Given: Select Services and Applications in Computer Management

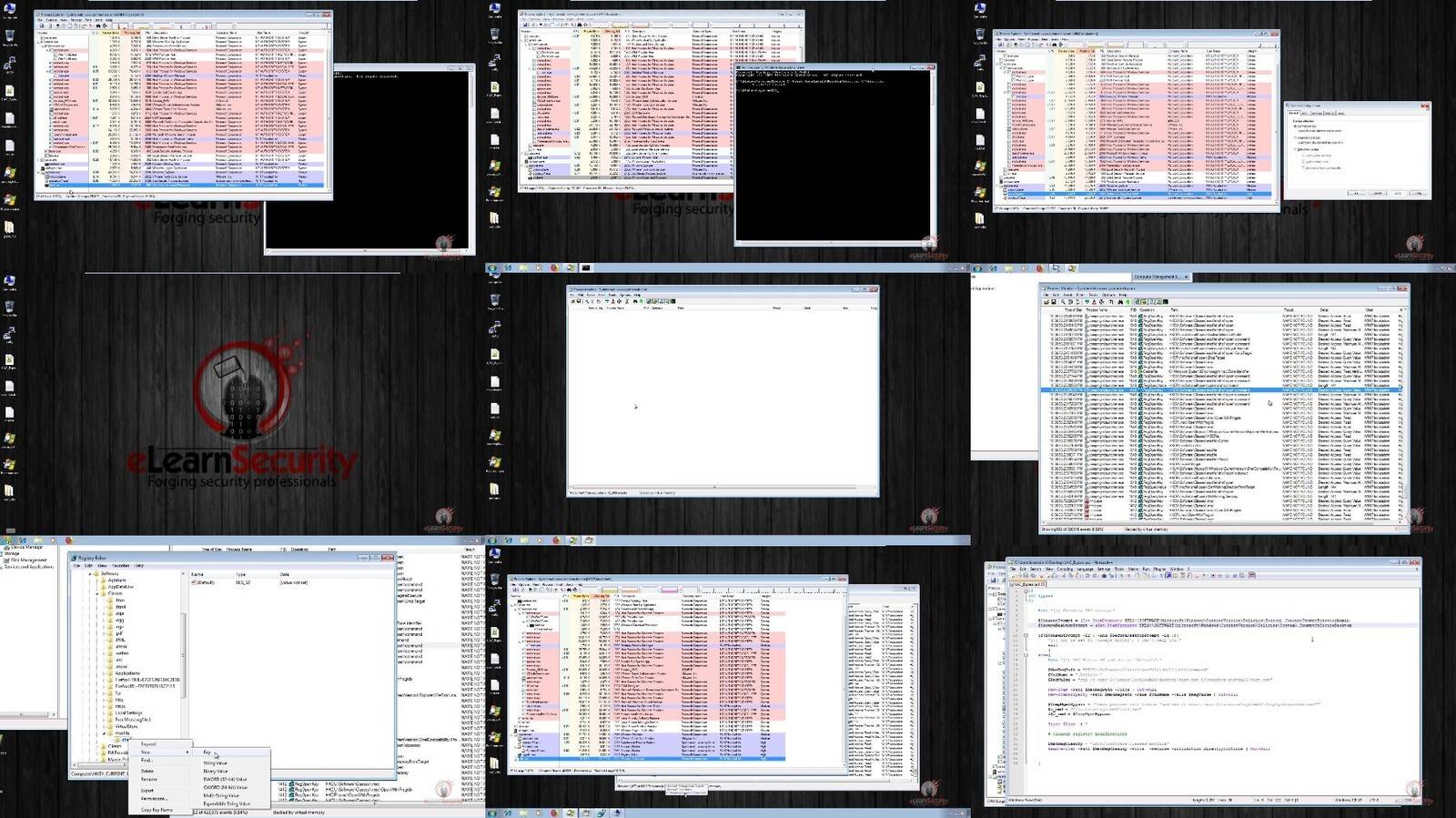Looking at the screenshot, I should [28, 567].
